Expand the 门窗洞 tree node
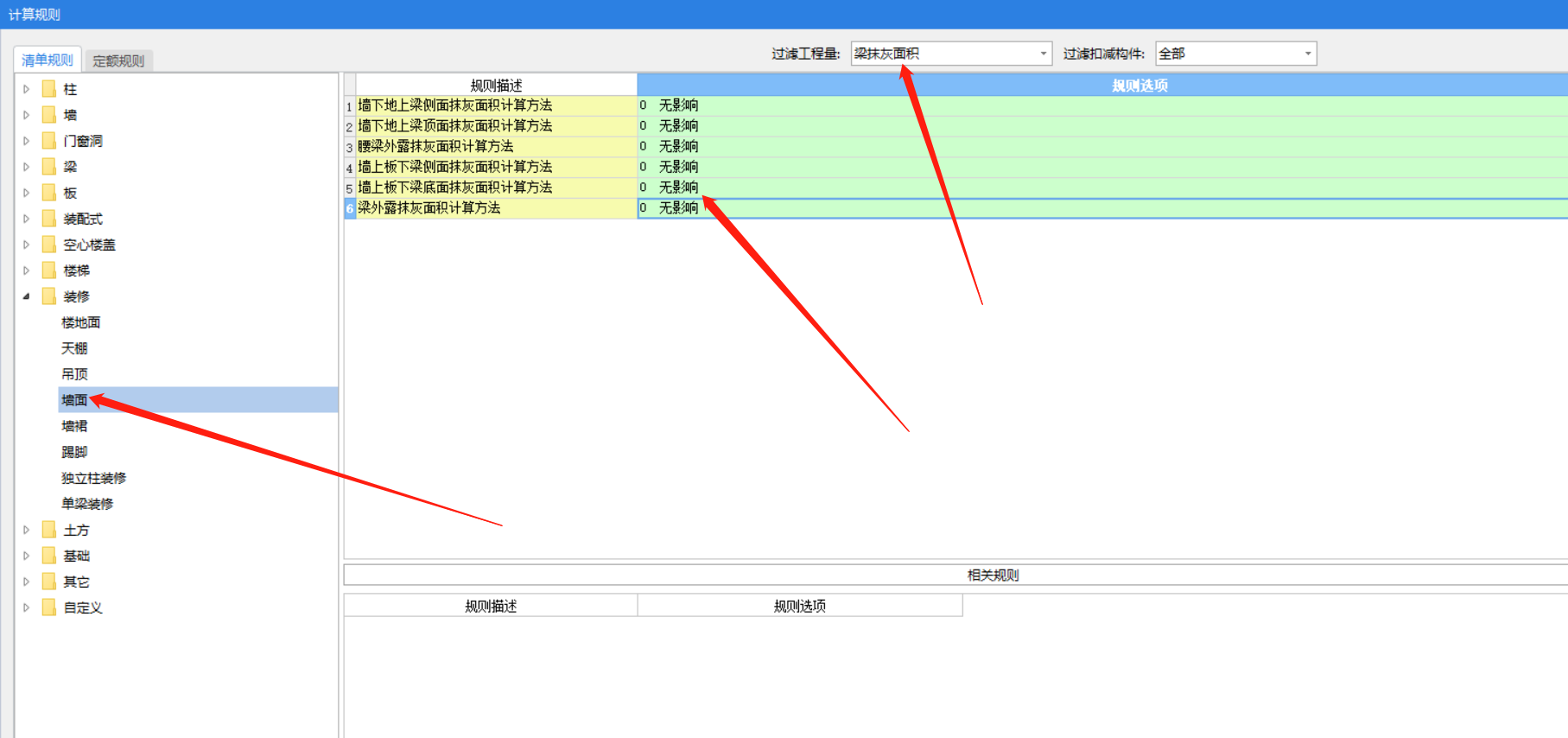The width and height of the screenshot is (1568, 738). 26,141
